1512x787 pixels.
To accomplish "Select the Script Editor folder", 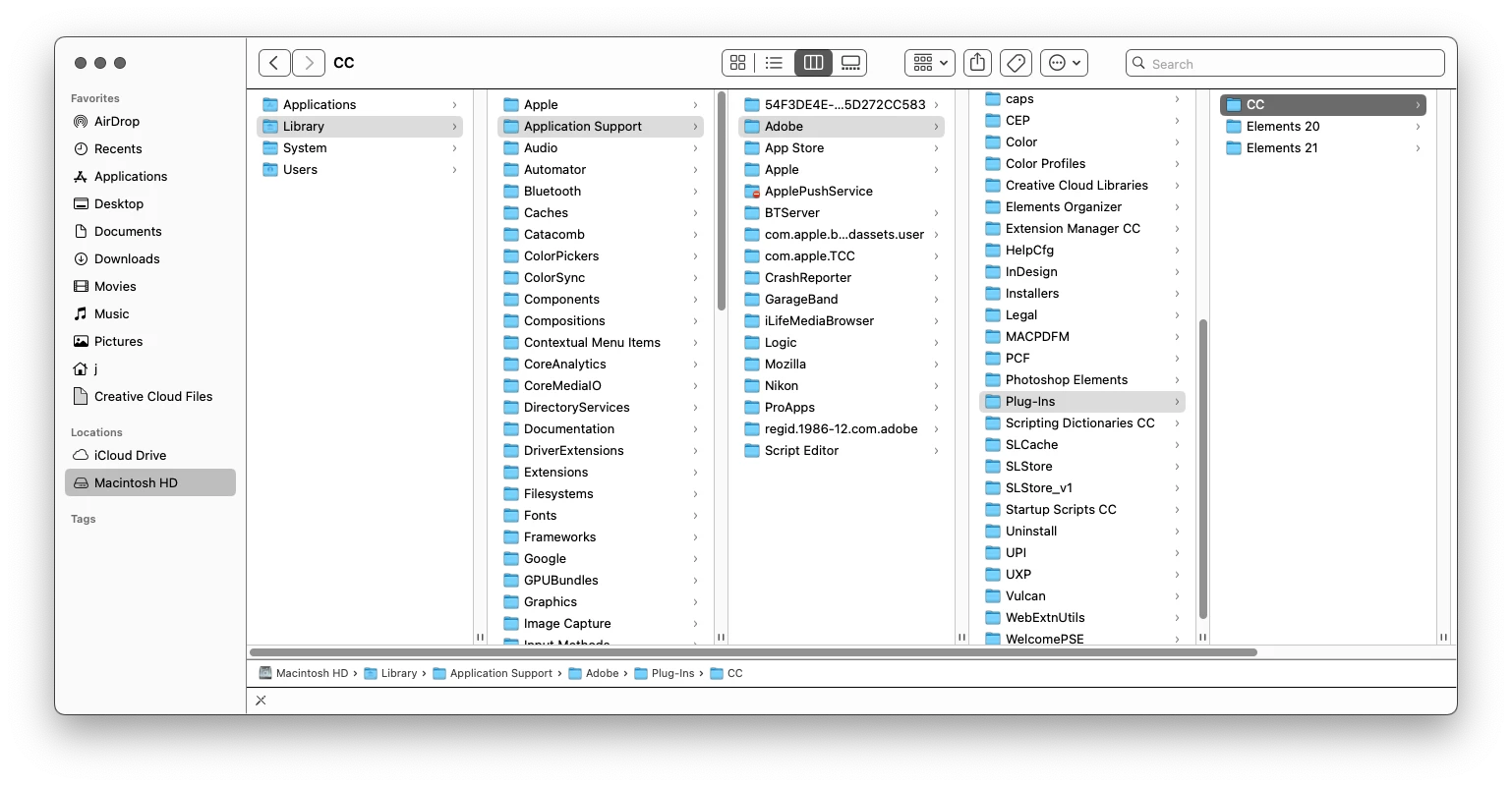I will click(842, 451).
